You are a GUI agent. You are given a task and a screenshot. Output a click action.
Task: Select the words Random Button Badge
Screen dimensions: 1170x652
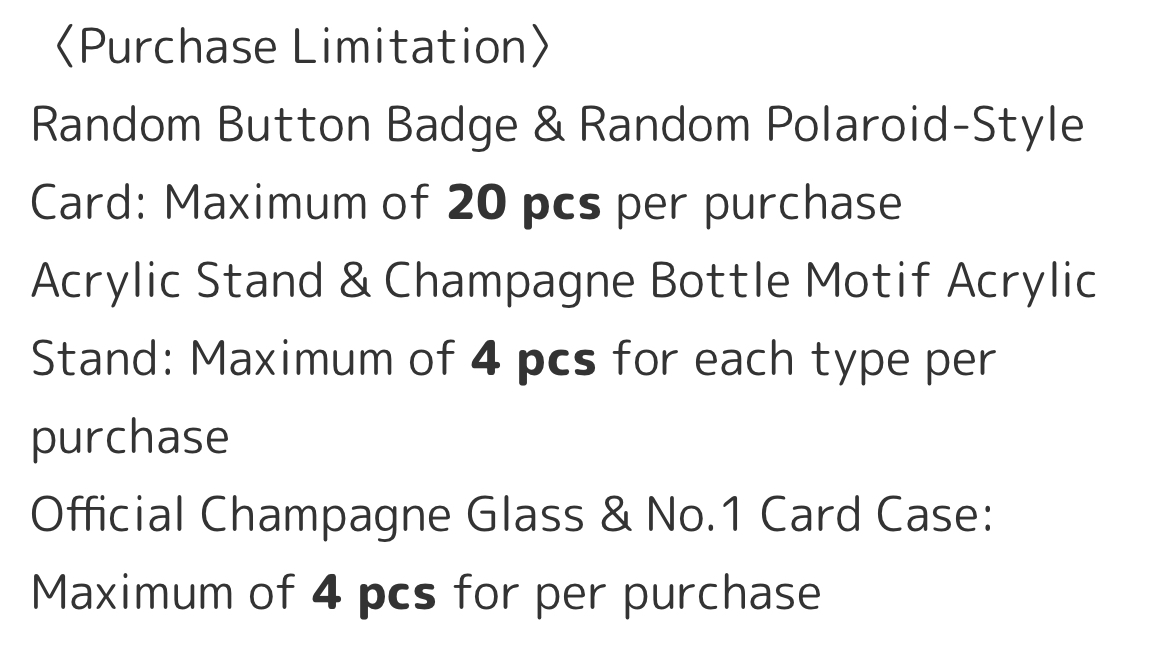[x=275, y=125]
